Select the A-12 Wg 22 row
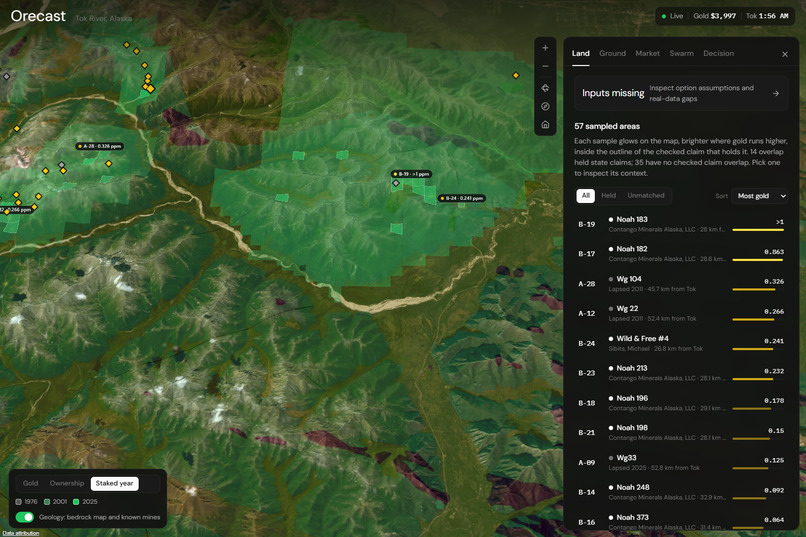The height and width of the screenshot is (537, 806). point(681,313)
